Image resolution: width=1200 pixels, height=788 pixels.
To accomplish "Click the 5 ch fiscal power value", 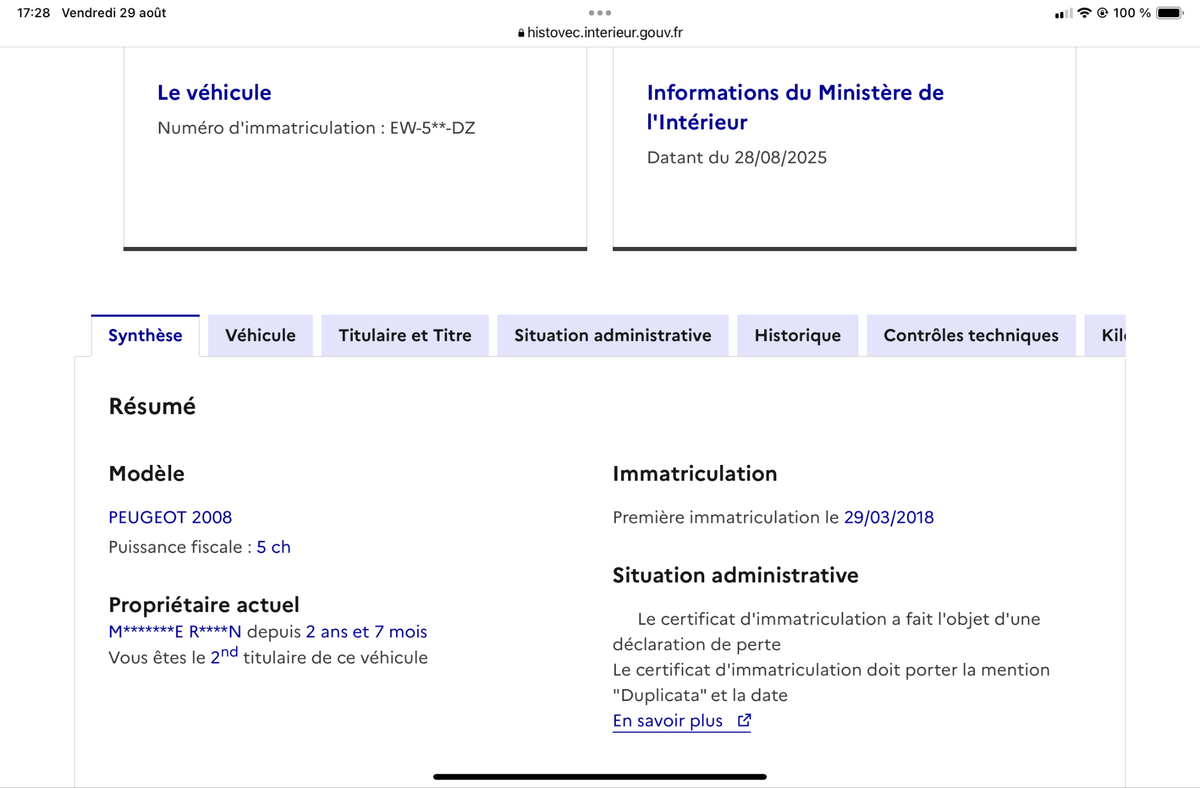I will (274, 547).
